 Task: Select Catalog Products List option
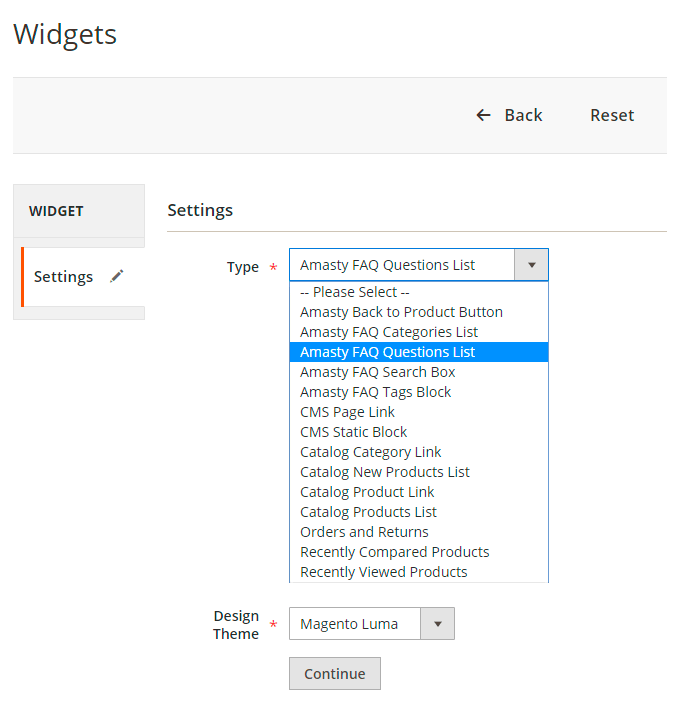(419, 512)
